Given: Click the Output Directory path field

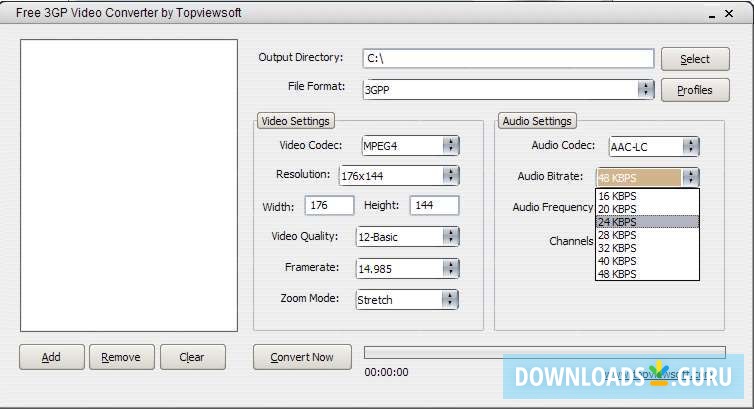Looking at the screenshot, I should 508,59.
